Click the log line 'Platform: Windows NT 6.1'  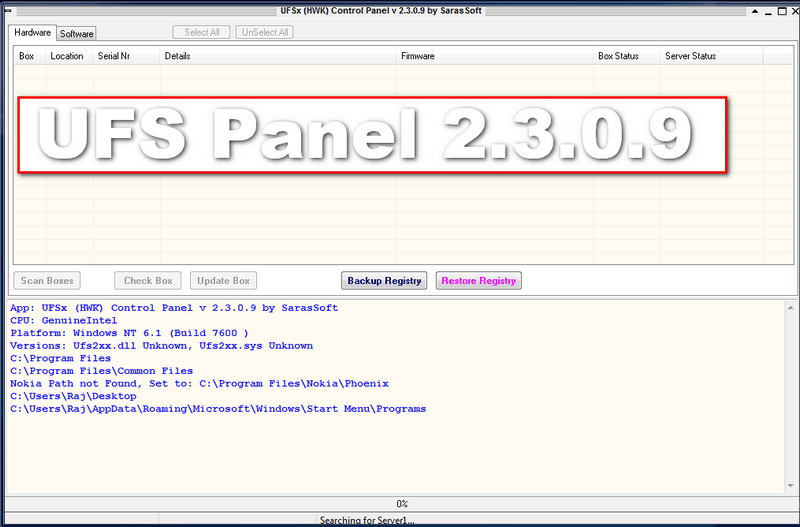(x=129, y=333)
